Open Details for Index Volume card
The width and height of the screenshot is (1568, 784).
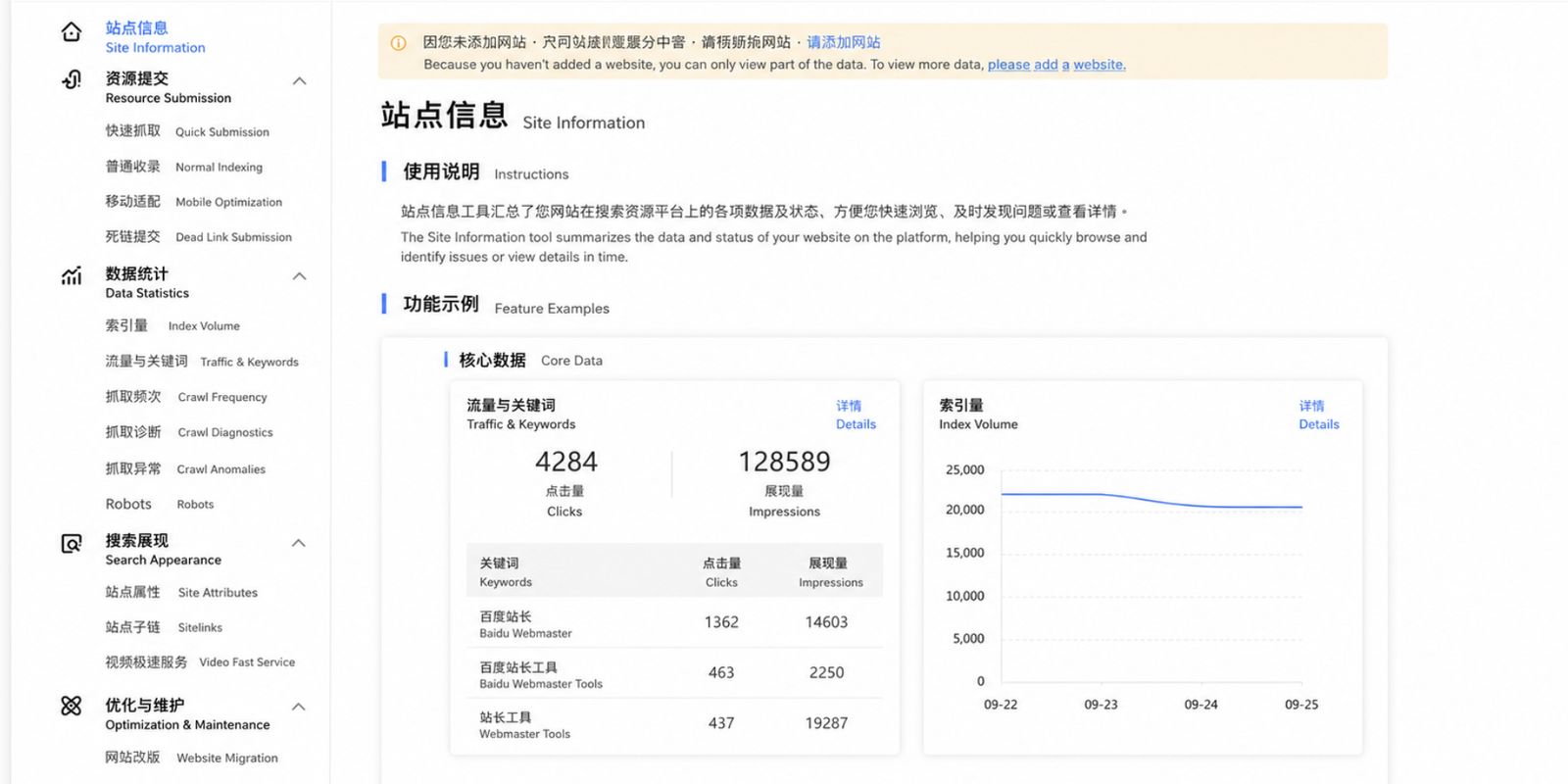click(x=1319, y=415)
